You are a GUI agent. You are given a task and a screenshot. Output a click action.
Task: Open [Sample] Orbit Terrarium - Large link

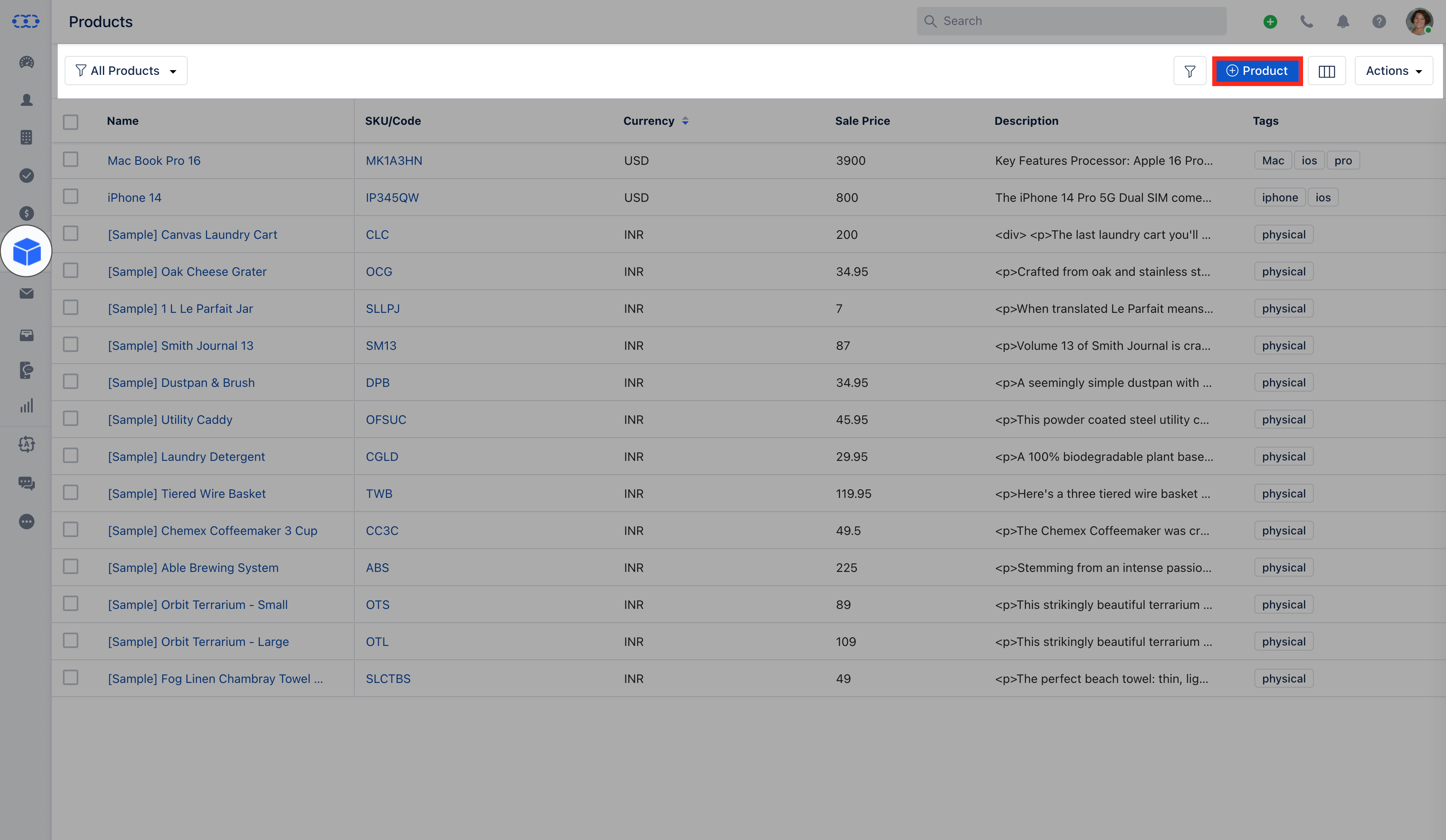[x=198, y=642]
